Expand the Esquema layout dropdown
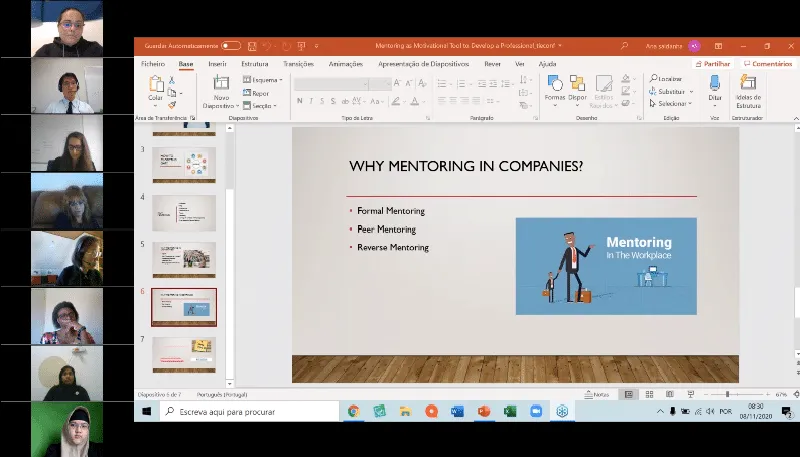Image resolution: width=800 pixels, height=457 pixels. (x=265, y=80)
